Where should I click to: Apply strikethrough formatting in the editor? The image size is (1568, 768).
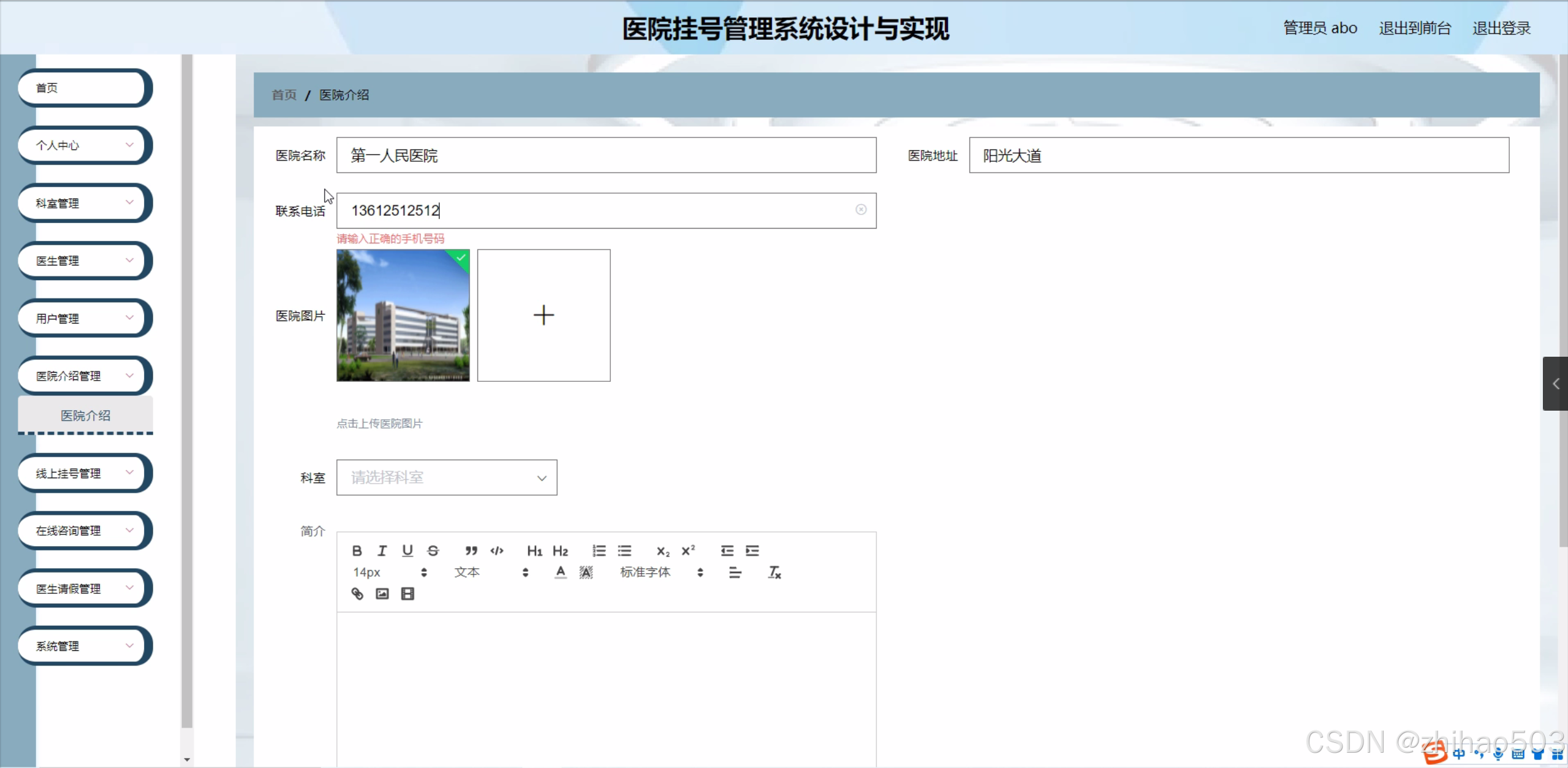tap(433, 550)
